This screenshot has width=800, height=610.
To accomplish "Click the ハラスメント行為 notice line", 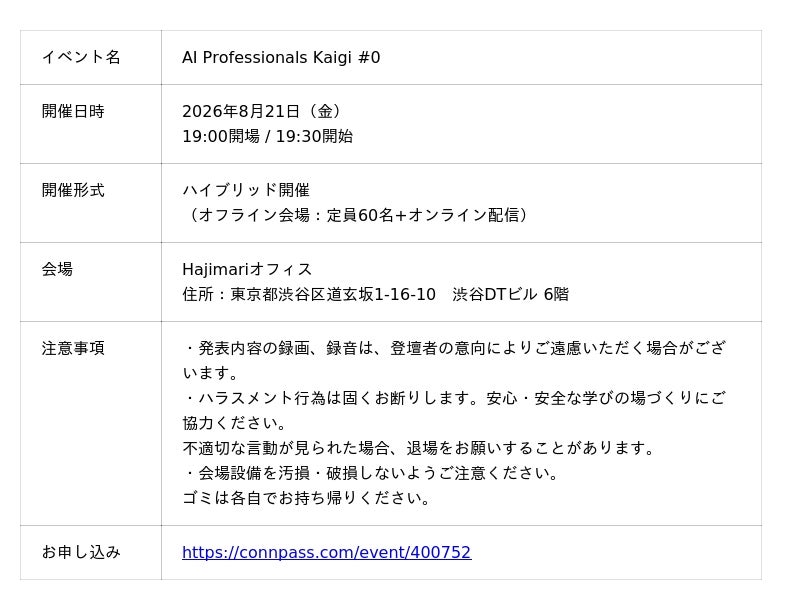I will tap(454, 398).
